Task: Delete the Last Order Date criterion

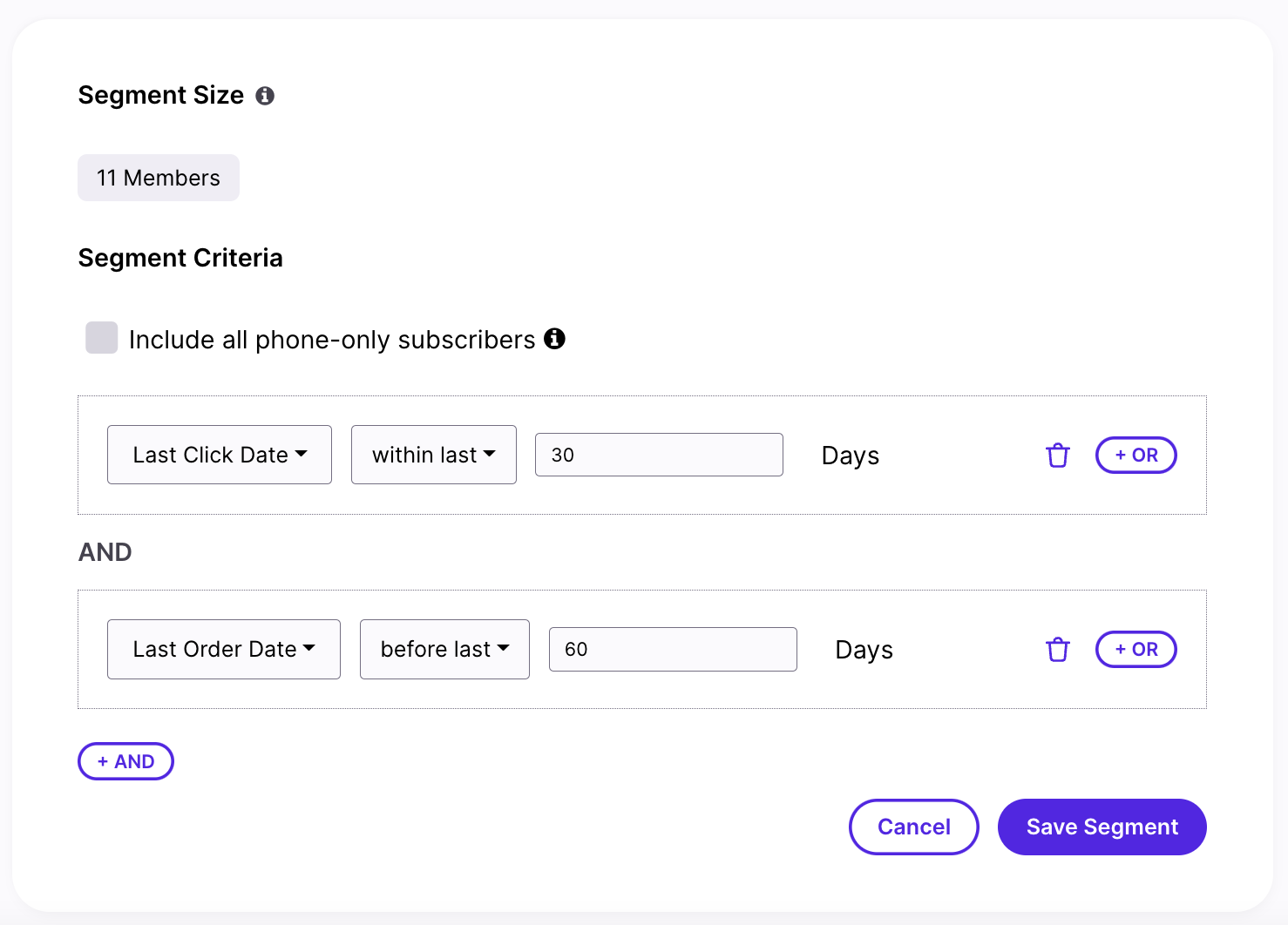Action: pyautogui.click(x=1057, y=650)
